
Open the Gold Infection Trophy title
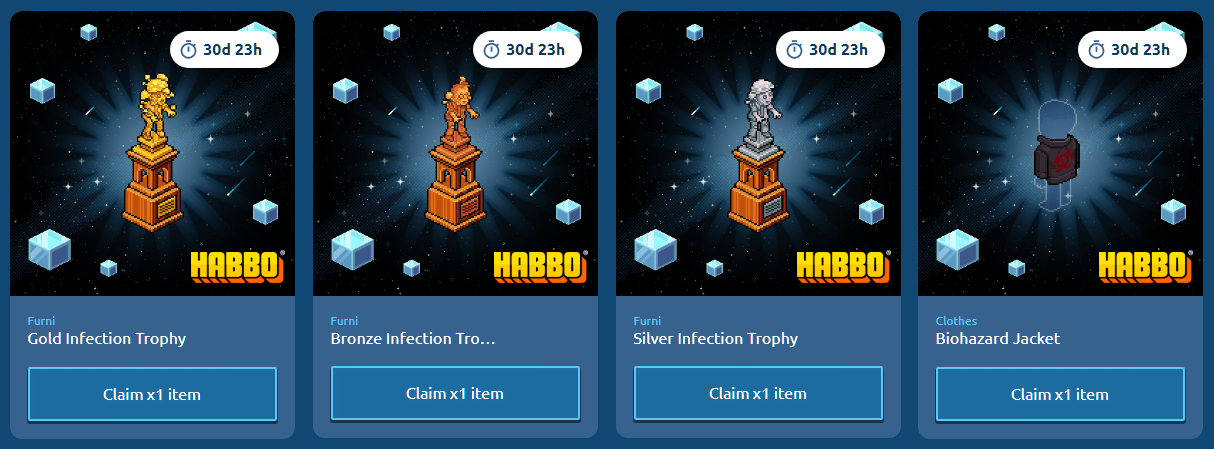pyautogui.click(x=107, y=338)
